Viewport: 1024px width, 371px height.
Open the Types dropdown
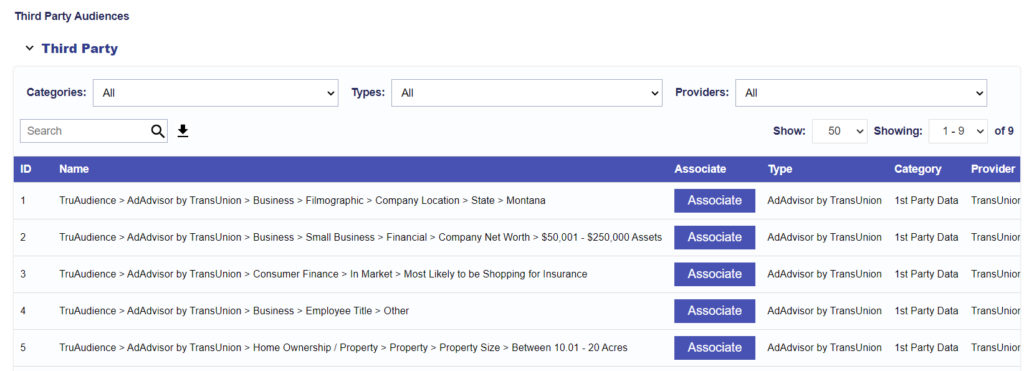click(x=526, y=93)
